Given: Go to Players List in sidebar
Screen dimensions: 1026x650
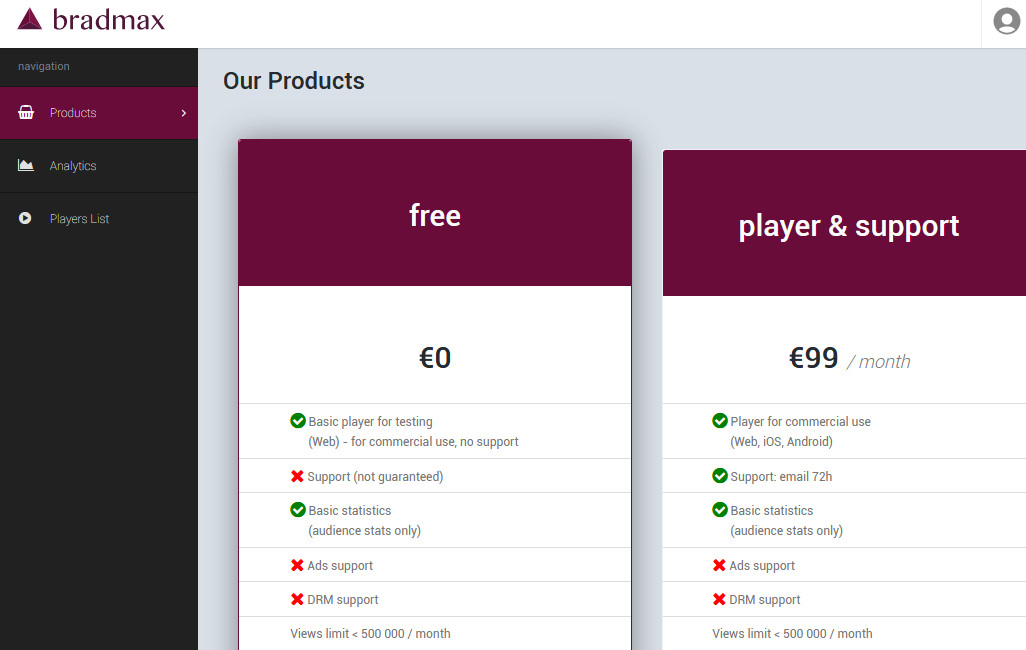Looking at the screenshot, I should 79,219.
